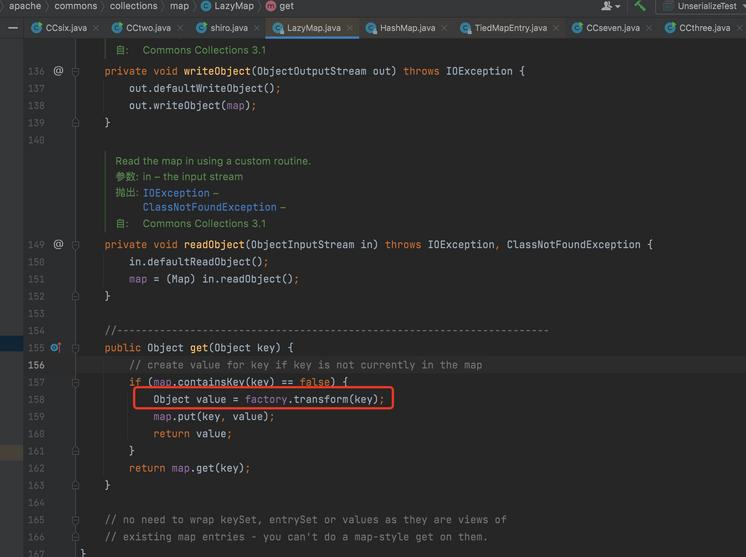Click the 'get' method breadcrumb
Screen dimensions: 746x557
click(280, 6)
